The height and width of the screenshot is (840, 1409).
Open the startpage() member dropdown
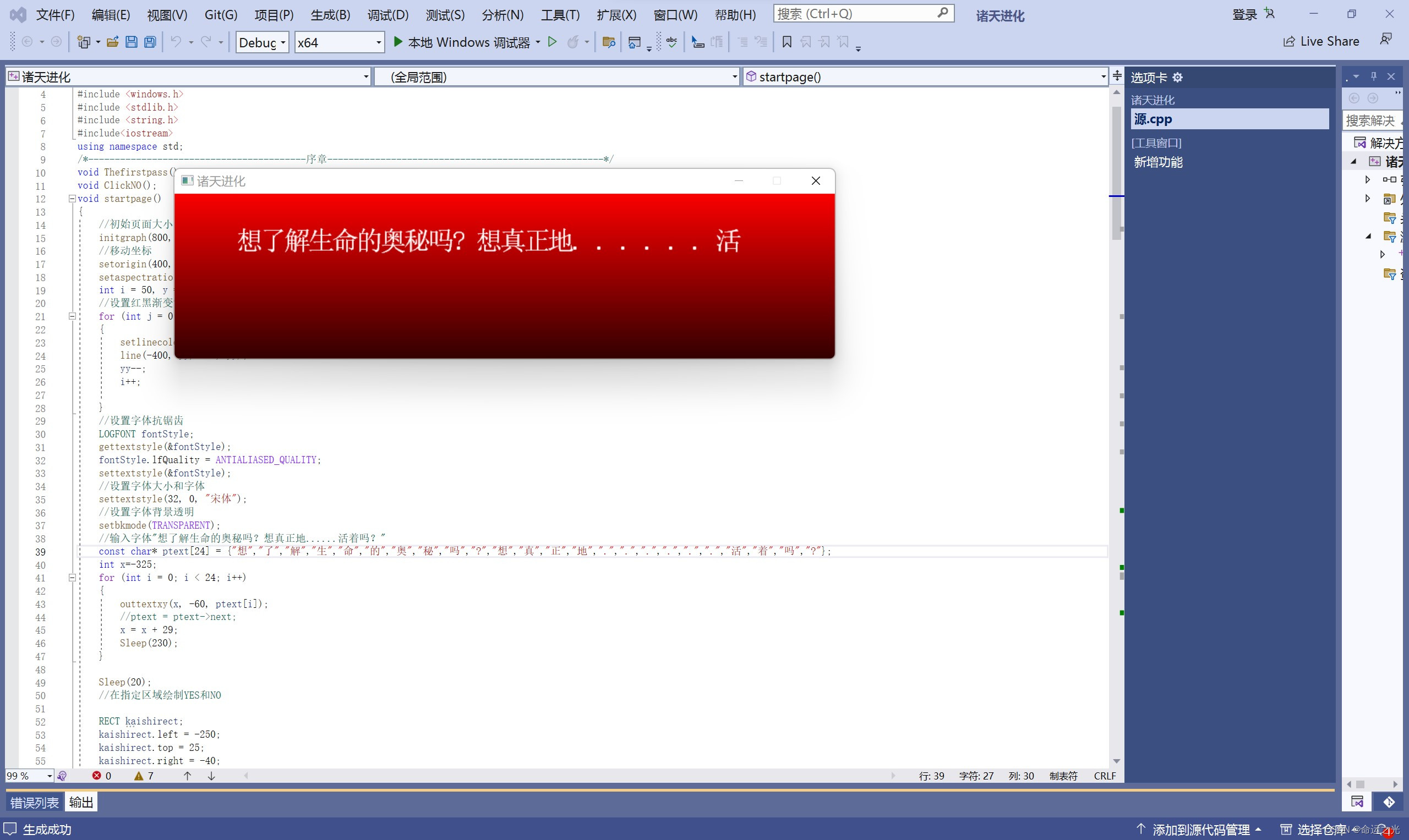pos(925,76)
